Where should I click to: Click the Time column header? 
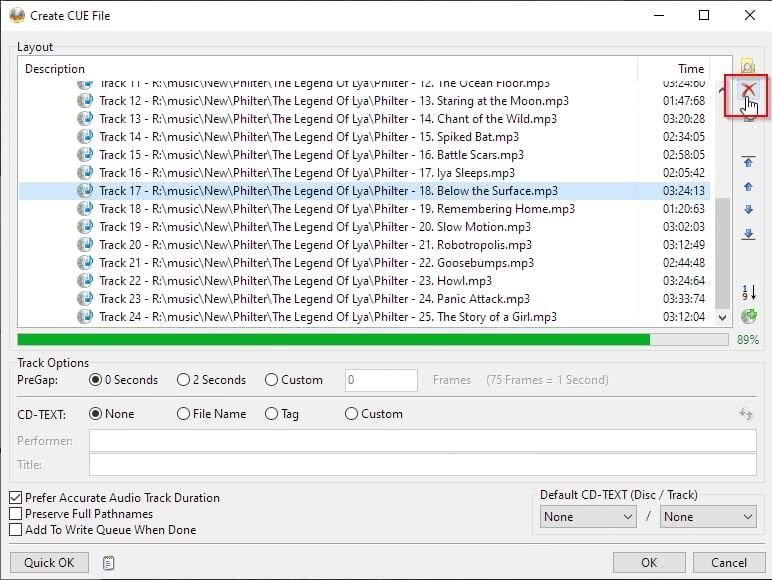point(674,68)
